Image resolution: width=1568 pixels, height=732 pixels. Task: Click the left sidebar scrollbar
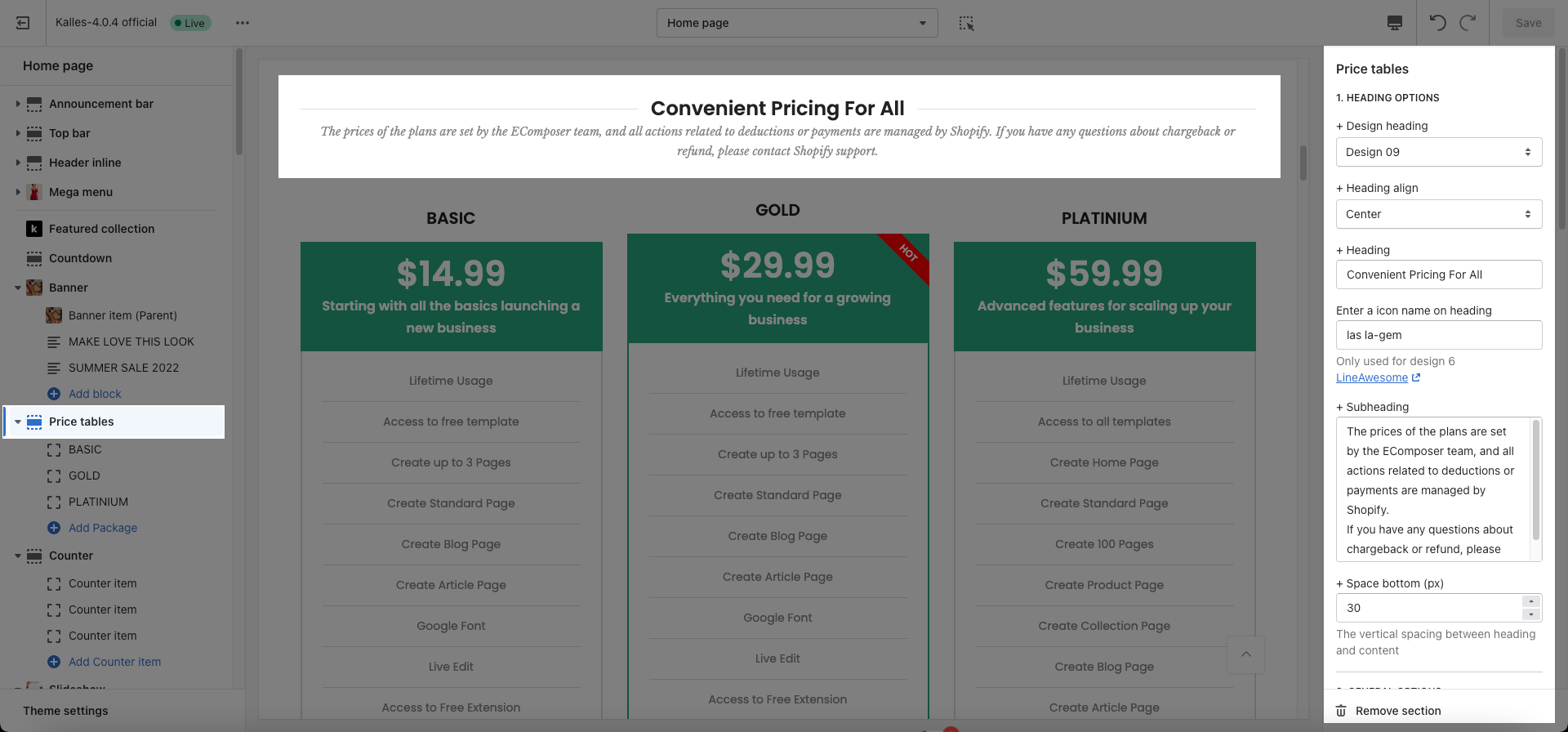click(x=239, y=101)
